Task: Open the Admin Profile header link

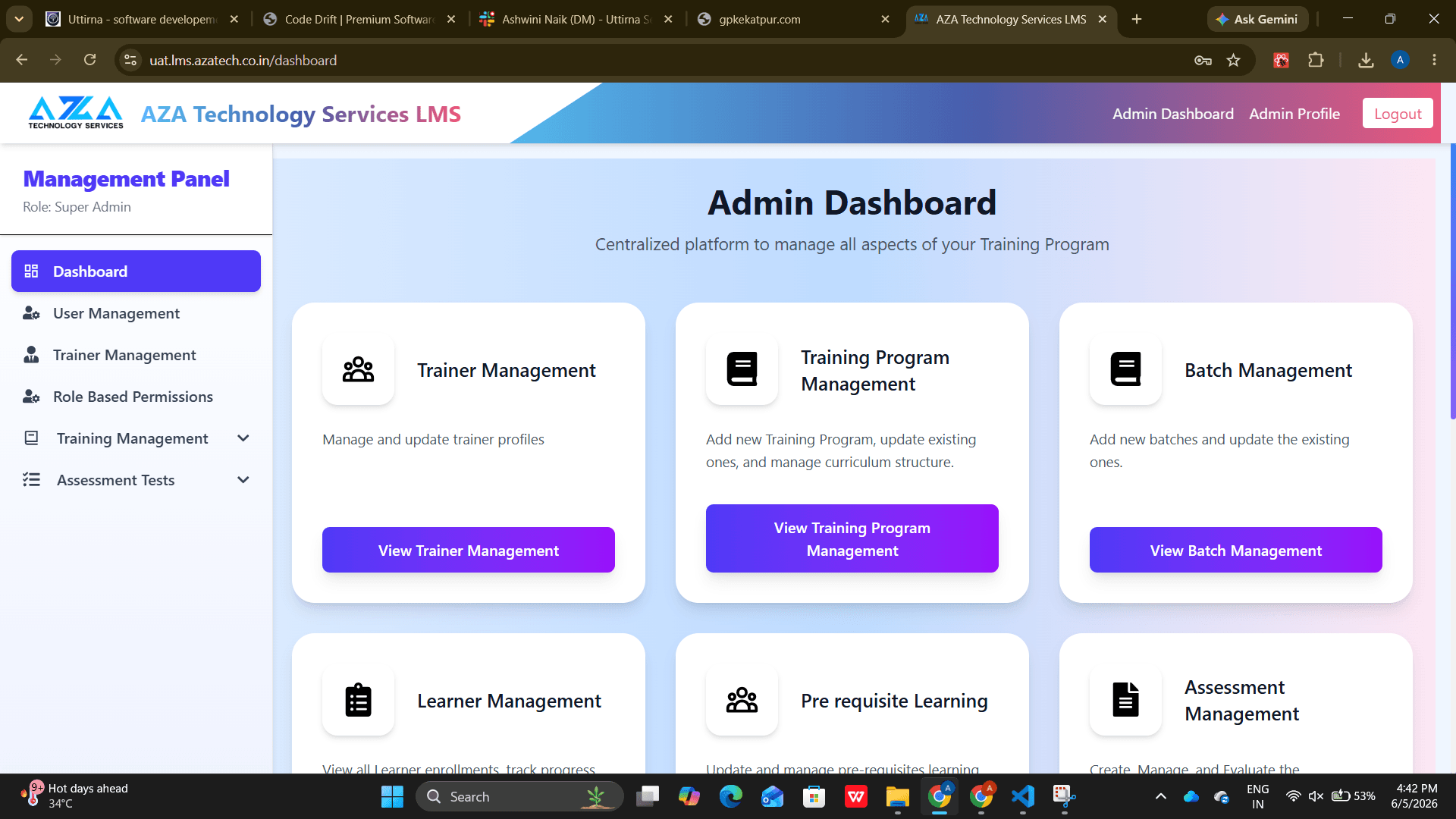Action: (x=1294, y=114)
